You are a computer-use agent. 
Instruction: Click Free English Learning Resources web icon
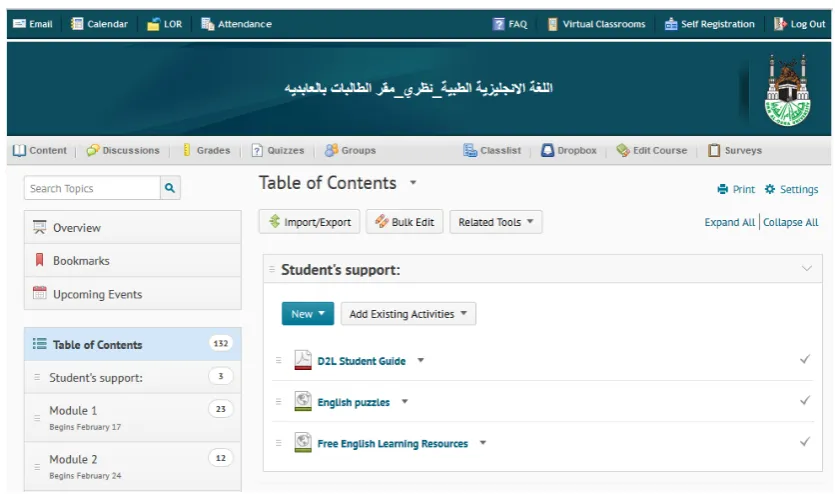click(303, 442)
